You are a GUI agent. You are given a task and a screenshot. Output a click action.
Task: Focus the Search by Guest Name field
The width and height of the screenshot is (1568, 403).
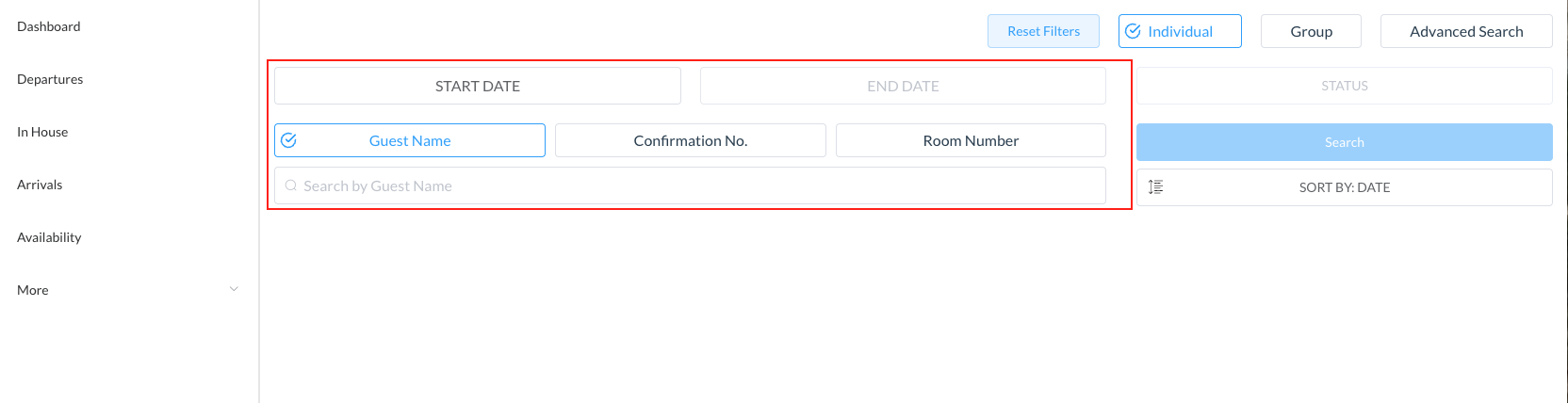(x=697, y=186)
